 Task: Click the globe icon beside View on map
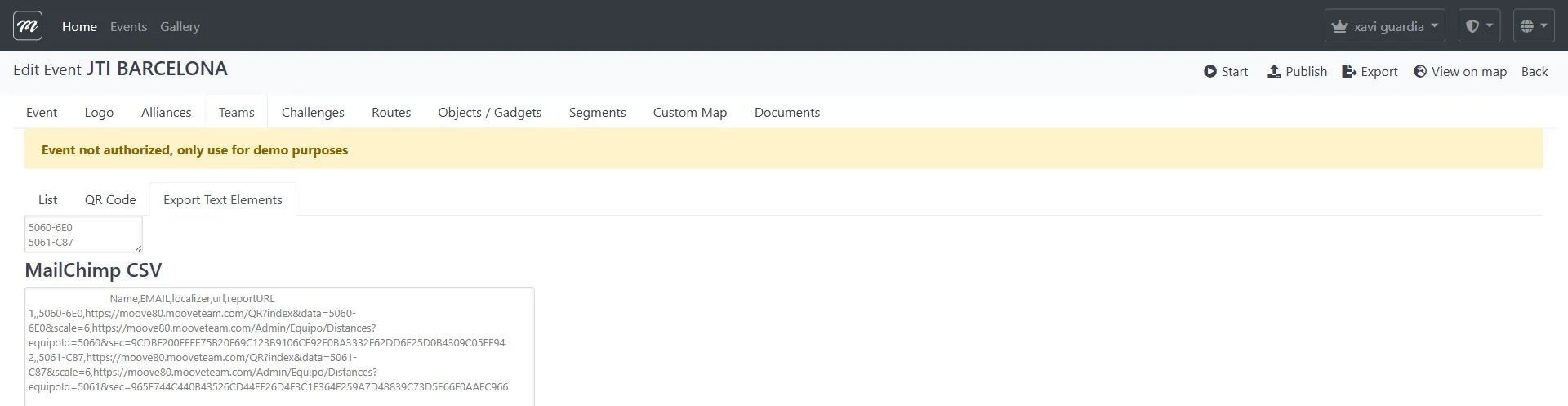click(x=1420, y=72)
